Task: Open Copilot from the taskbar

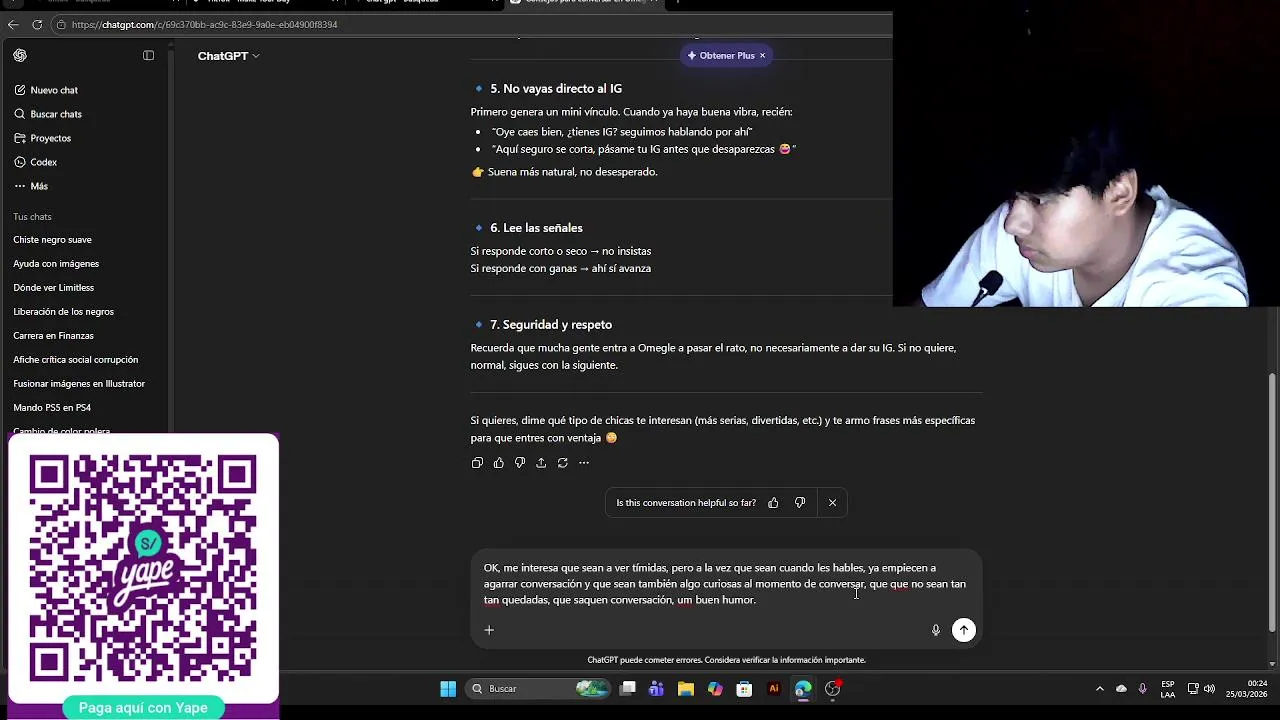Action: (x=714, y=689)
